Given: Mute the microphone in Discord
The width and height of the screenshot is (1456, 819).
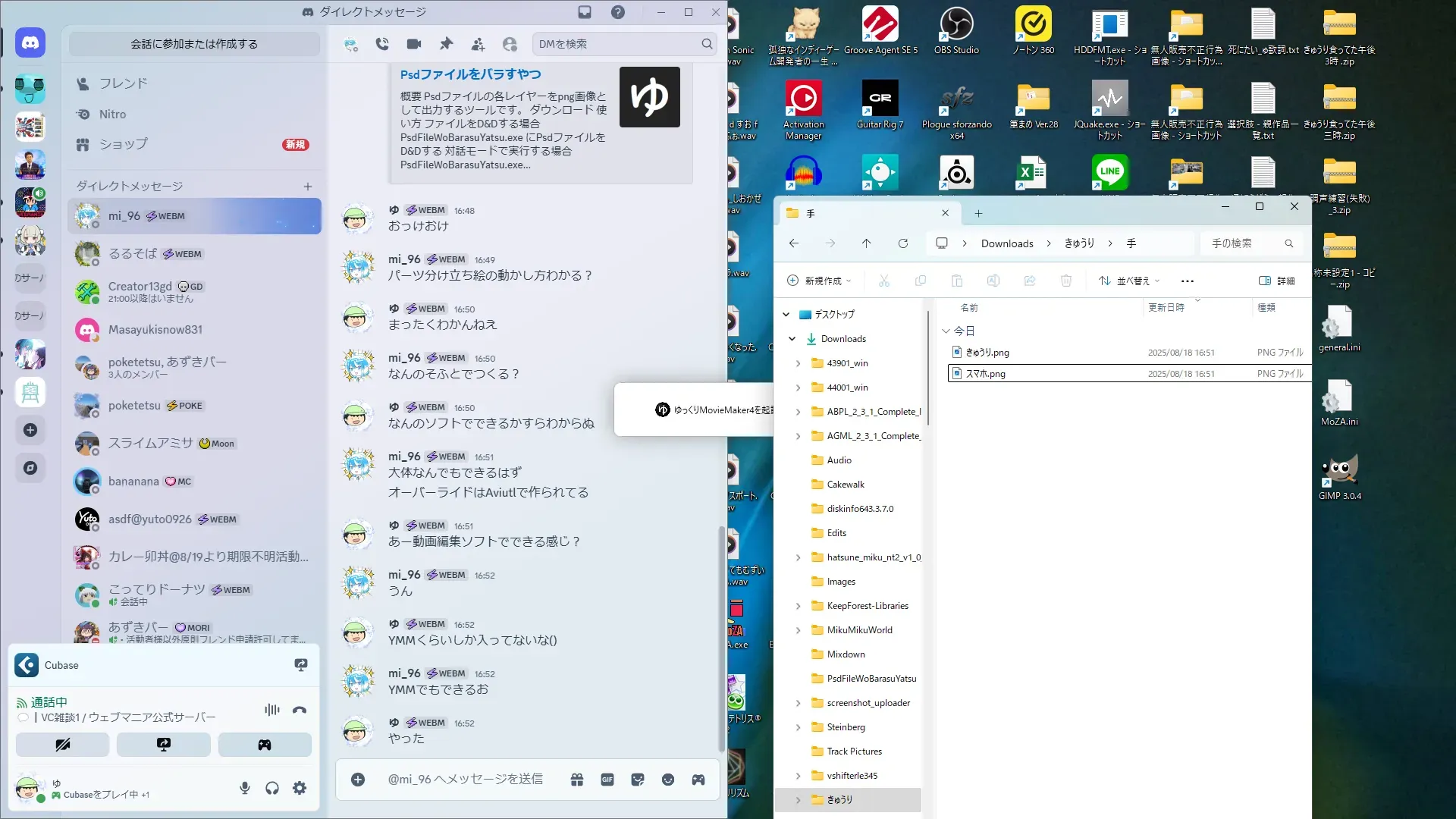Looking at the screenshot, I should tap(245, 789).
